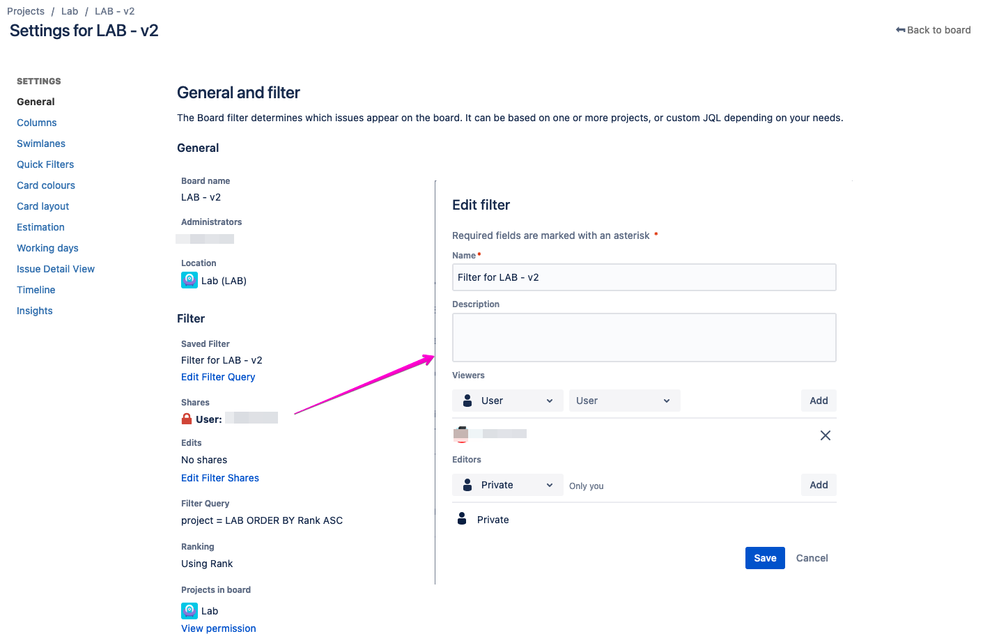This screenshot has height=643, width=999.
Task: Click the red lock icon beside Shares User
Action: point(187,419)
